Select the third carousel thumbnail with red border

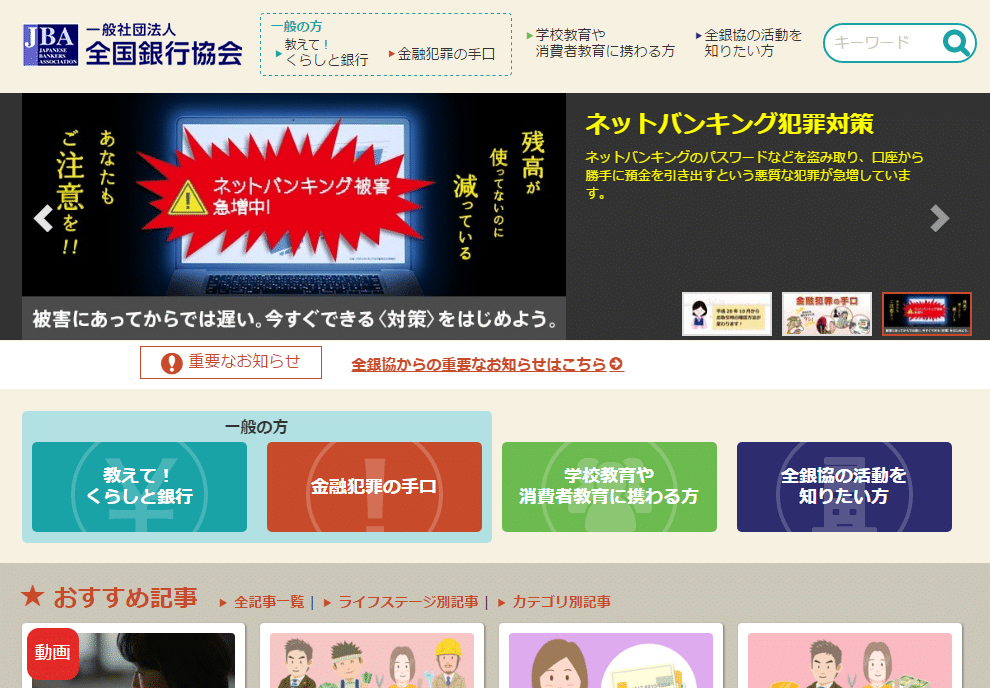(x=926, y=314)
